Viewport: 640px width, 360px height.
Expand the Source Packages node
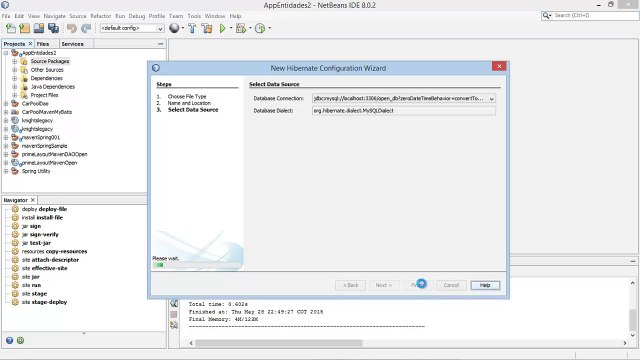14,61
